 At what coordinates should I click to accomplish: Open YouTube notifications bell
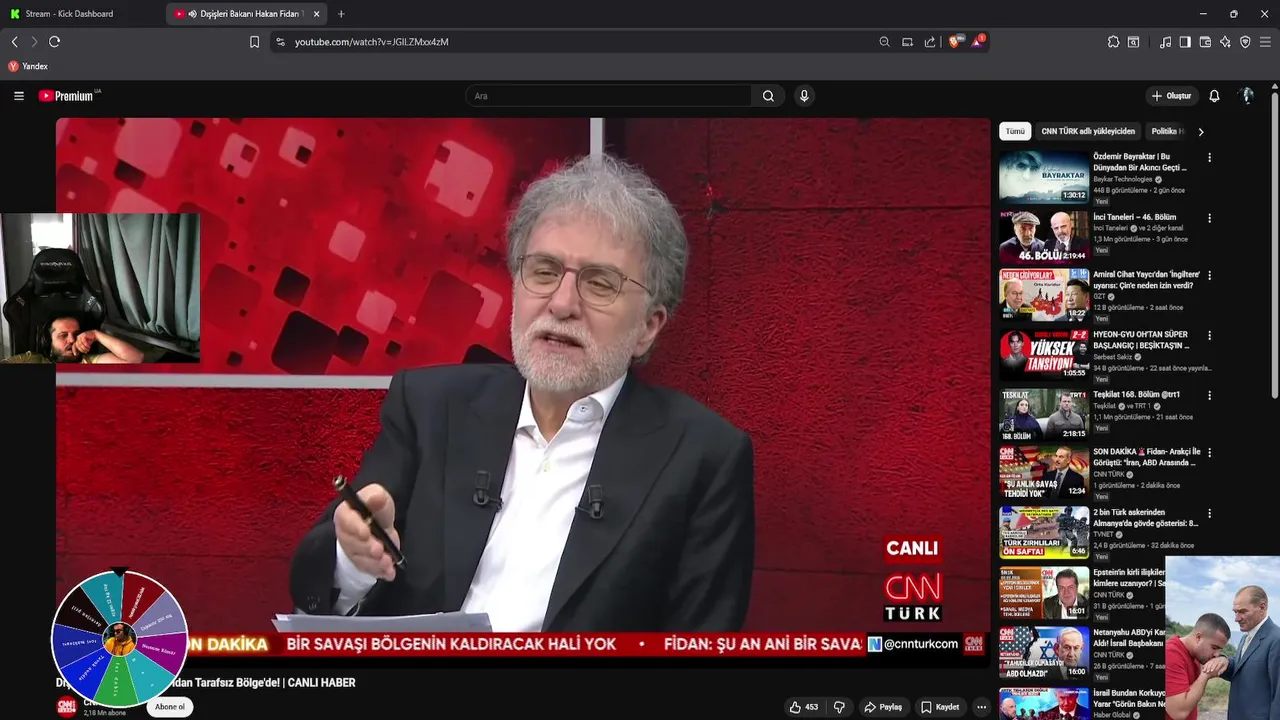(x=1214, y=96)
